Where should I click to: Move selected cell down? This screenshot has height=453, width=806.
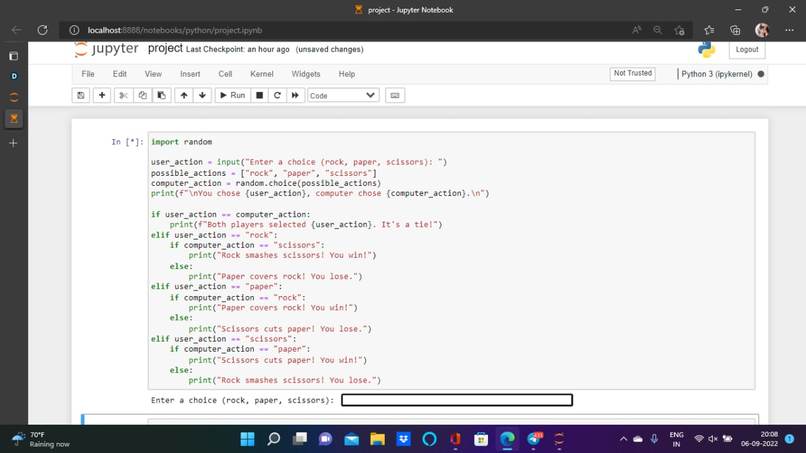pos(203,95)
